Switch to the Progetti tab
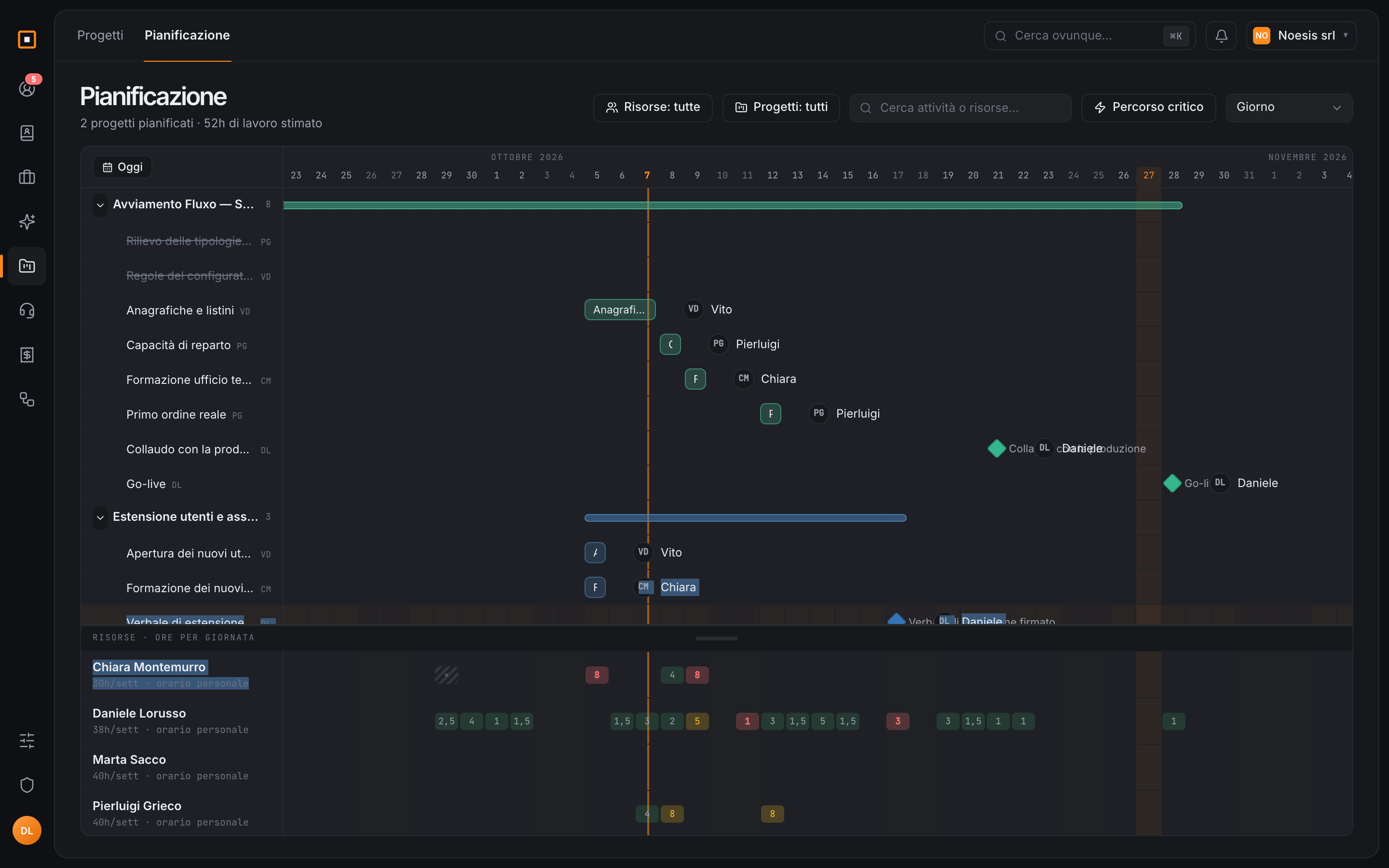 click(100, 35)
